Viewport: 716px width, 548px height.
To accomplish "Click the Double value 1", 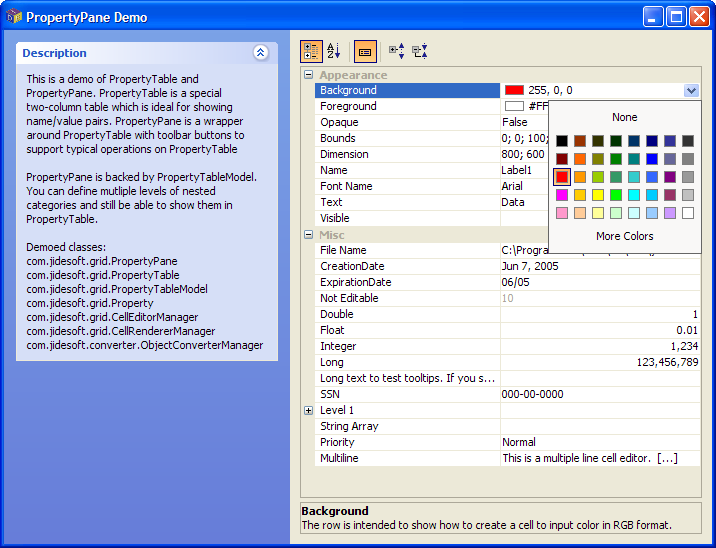I will (x=695, y=314).
